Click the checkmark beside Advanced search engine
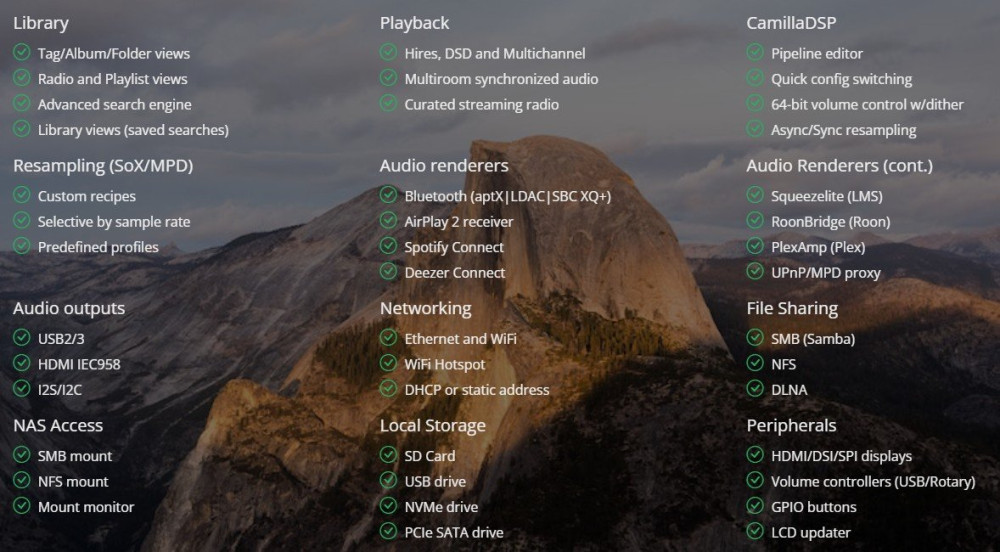This screenshot has height=552, width=1000. click(21, 103)
